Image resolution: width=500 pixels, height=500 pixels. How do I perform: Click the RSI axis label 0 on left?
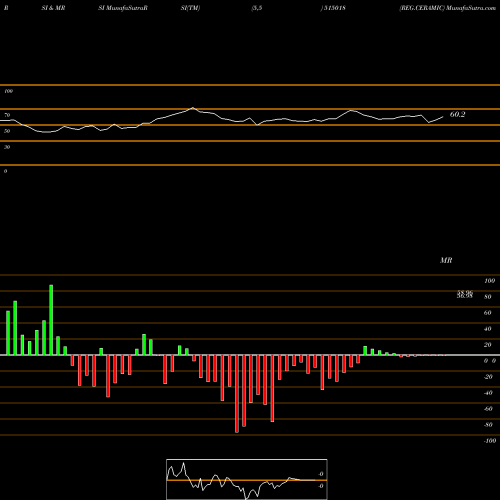tap(5, 171)
